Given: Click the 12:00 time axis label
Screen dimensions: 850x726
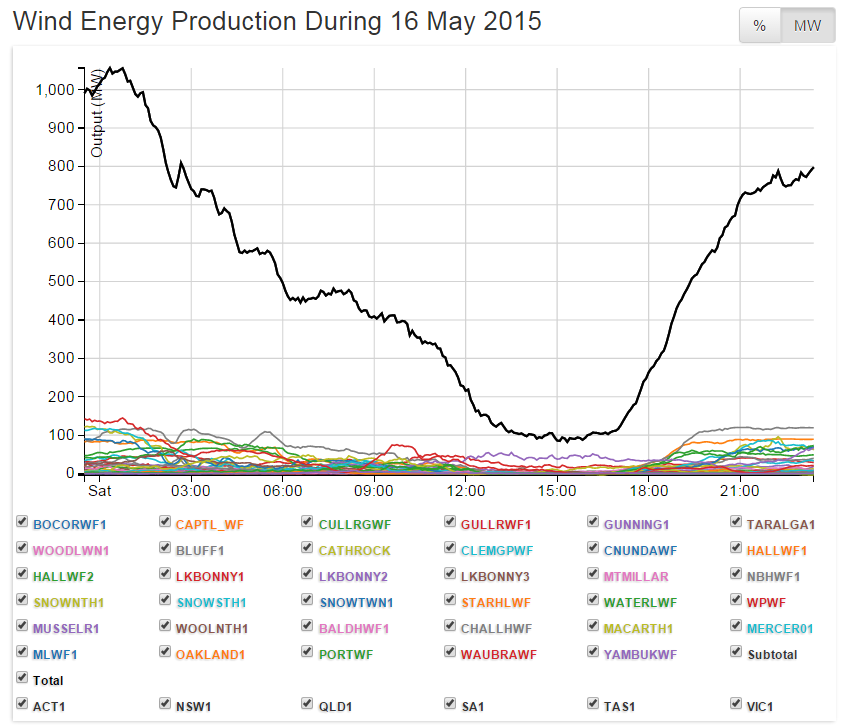Looking at the screenshot, I should [466, 492].
